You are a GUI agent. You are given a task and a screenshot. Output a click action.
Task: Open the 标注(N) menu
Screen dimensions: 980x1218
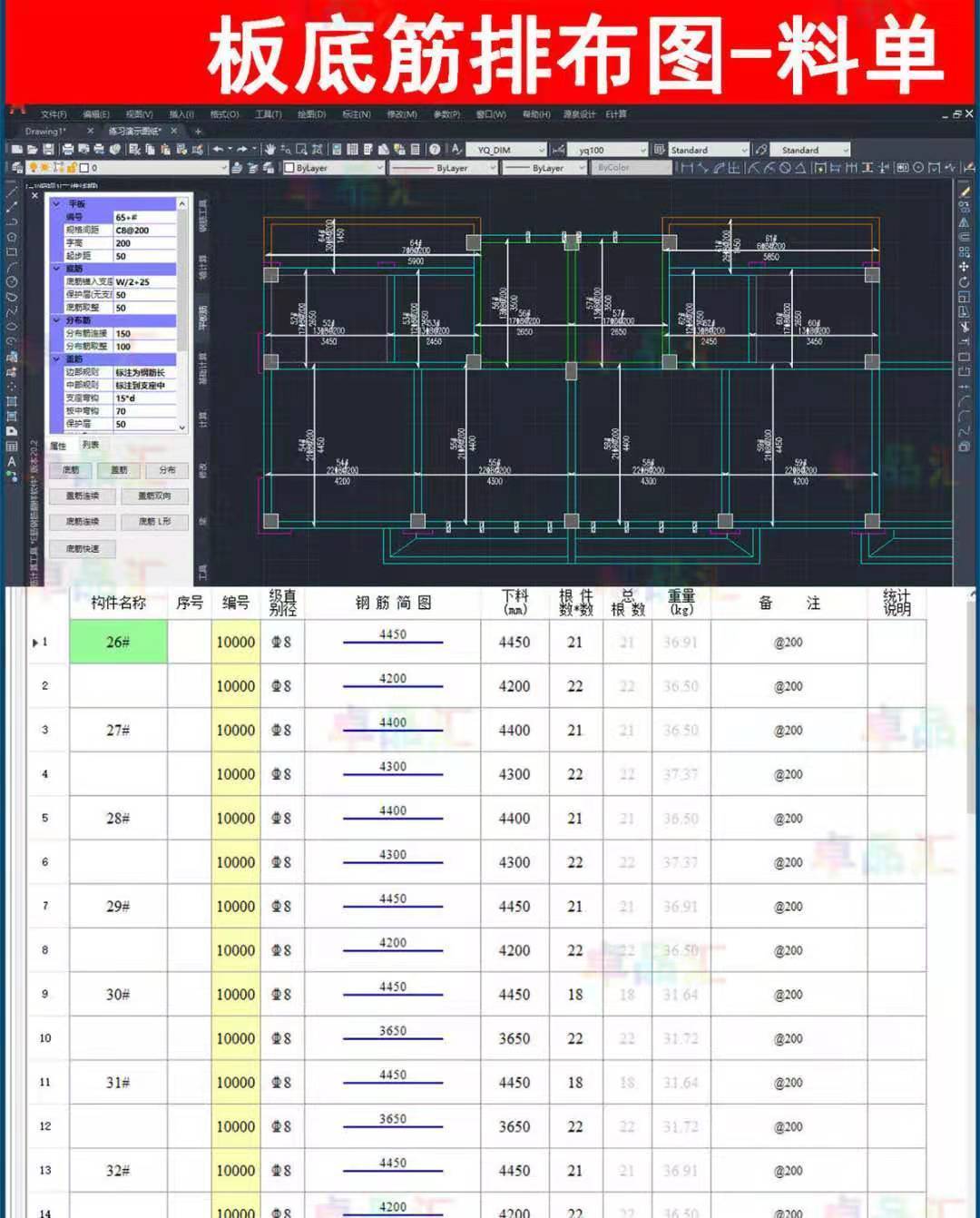(357, 114)
